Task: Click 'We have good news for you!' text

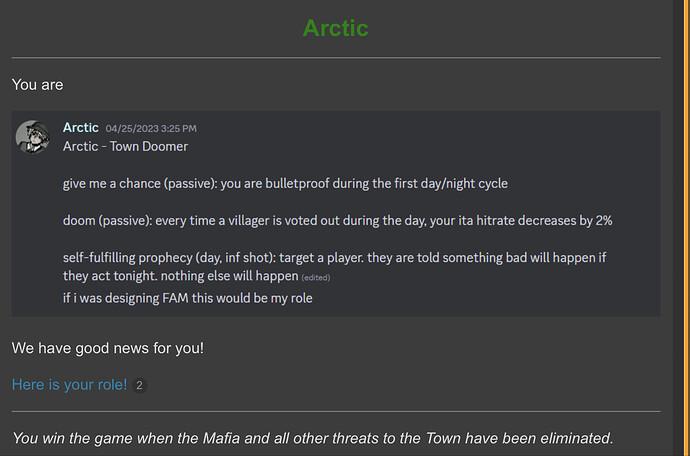Action: point(108,348)
